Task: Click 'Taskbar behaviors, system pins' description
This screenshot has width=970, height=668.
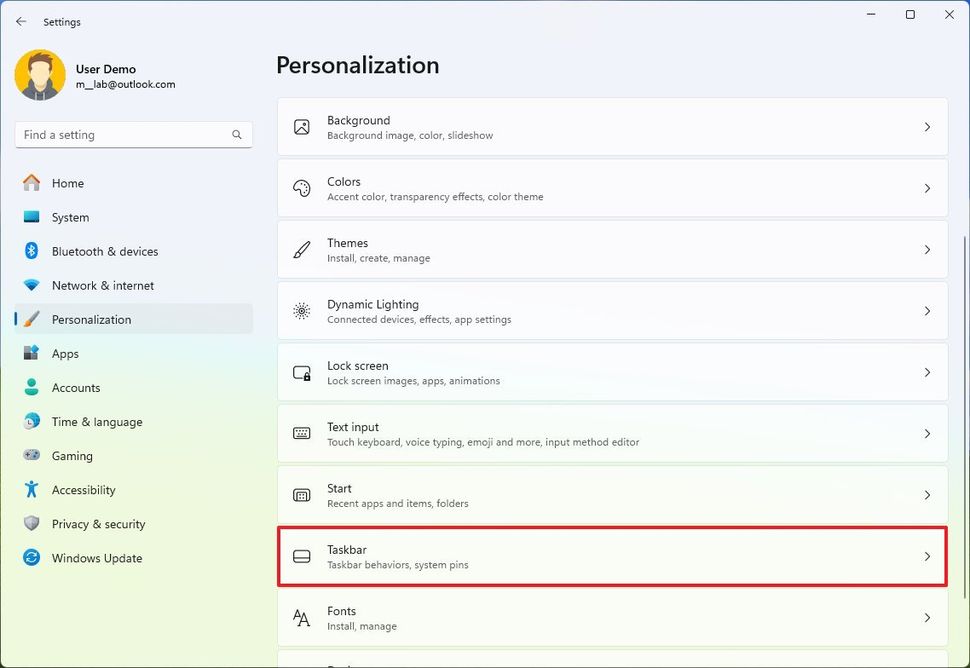Action: click(398, 565)
